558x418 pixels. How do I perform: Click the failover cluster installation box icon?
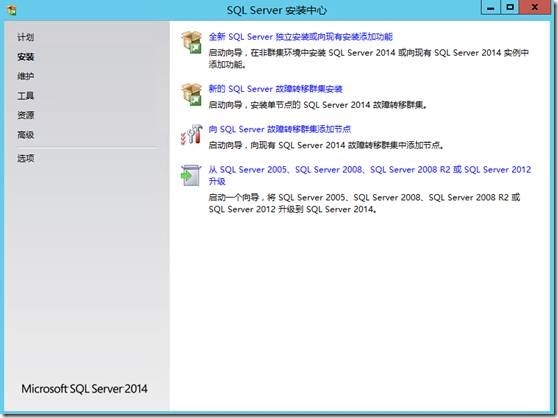tap(191, 94)
